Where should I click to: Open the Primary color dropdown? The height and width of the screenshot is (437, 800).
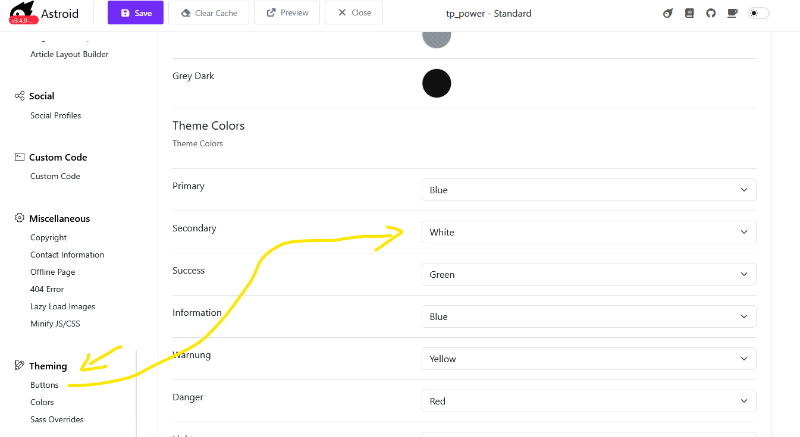(x=588, y=190)
